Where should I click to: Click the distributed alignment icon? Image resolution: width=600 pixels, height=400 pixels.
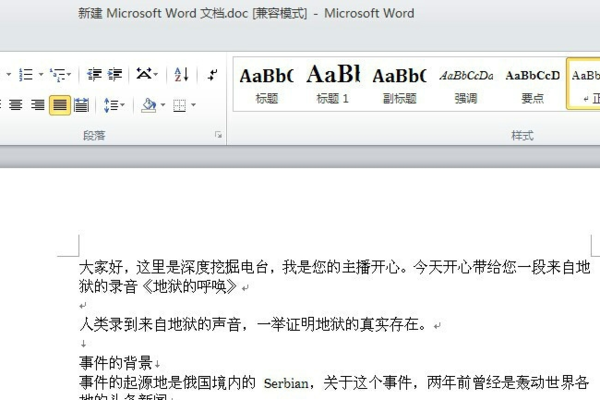tap(81, 105)
